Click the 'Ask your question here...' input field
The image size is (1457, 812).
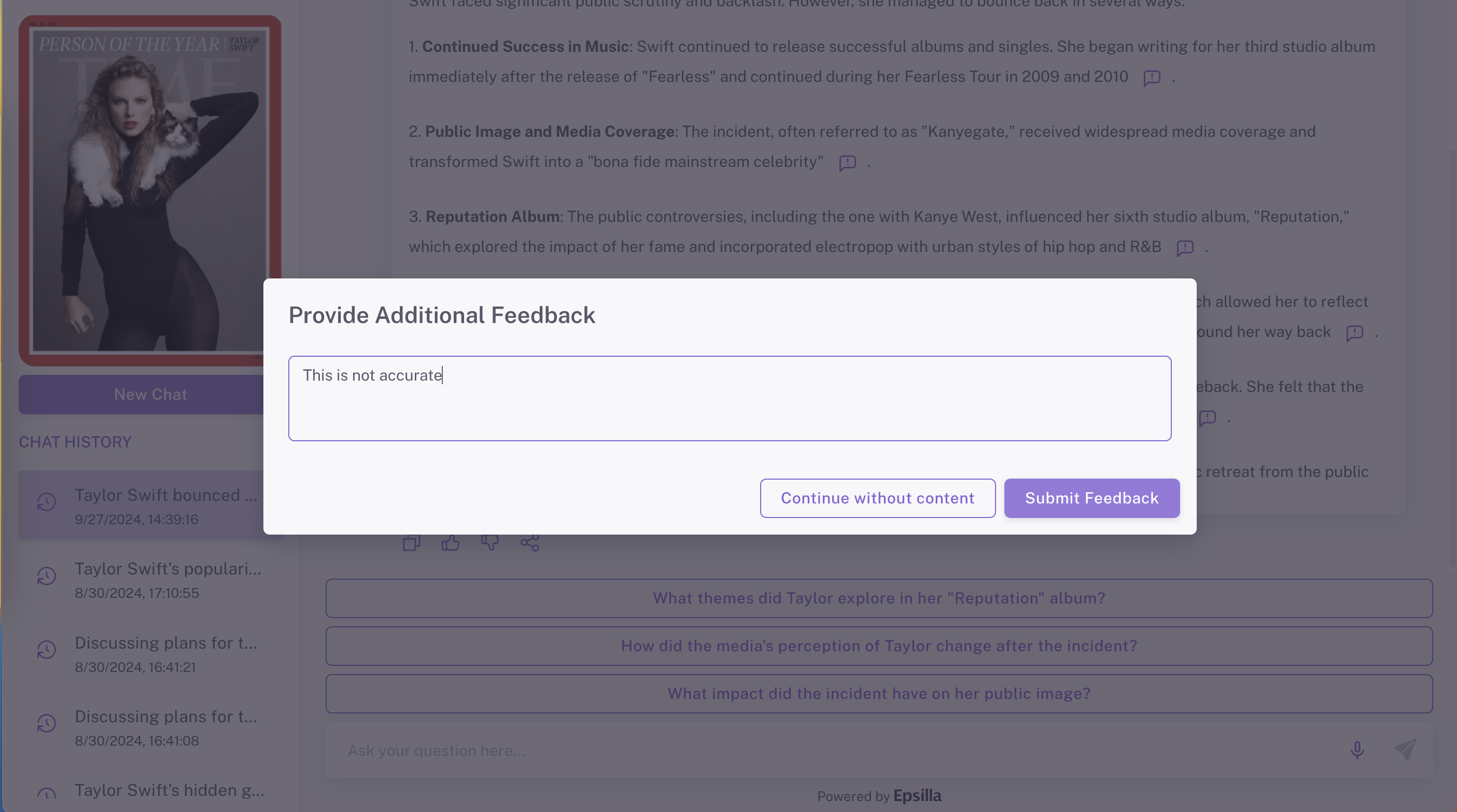tap(792, 750)
